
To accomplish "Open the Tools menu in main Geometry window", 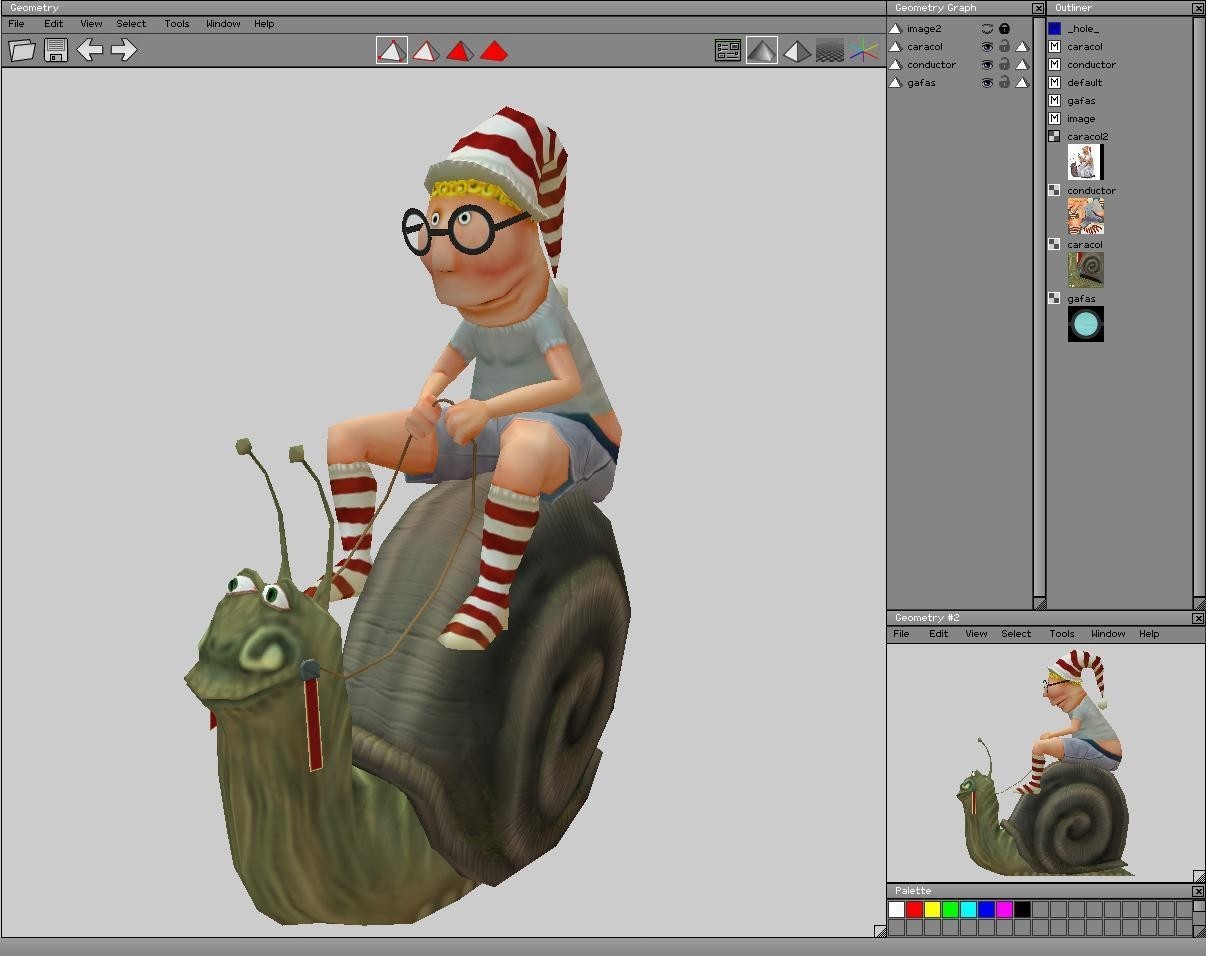I will pyautogui.click(x=176, y=24).
